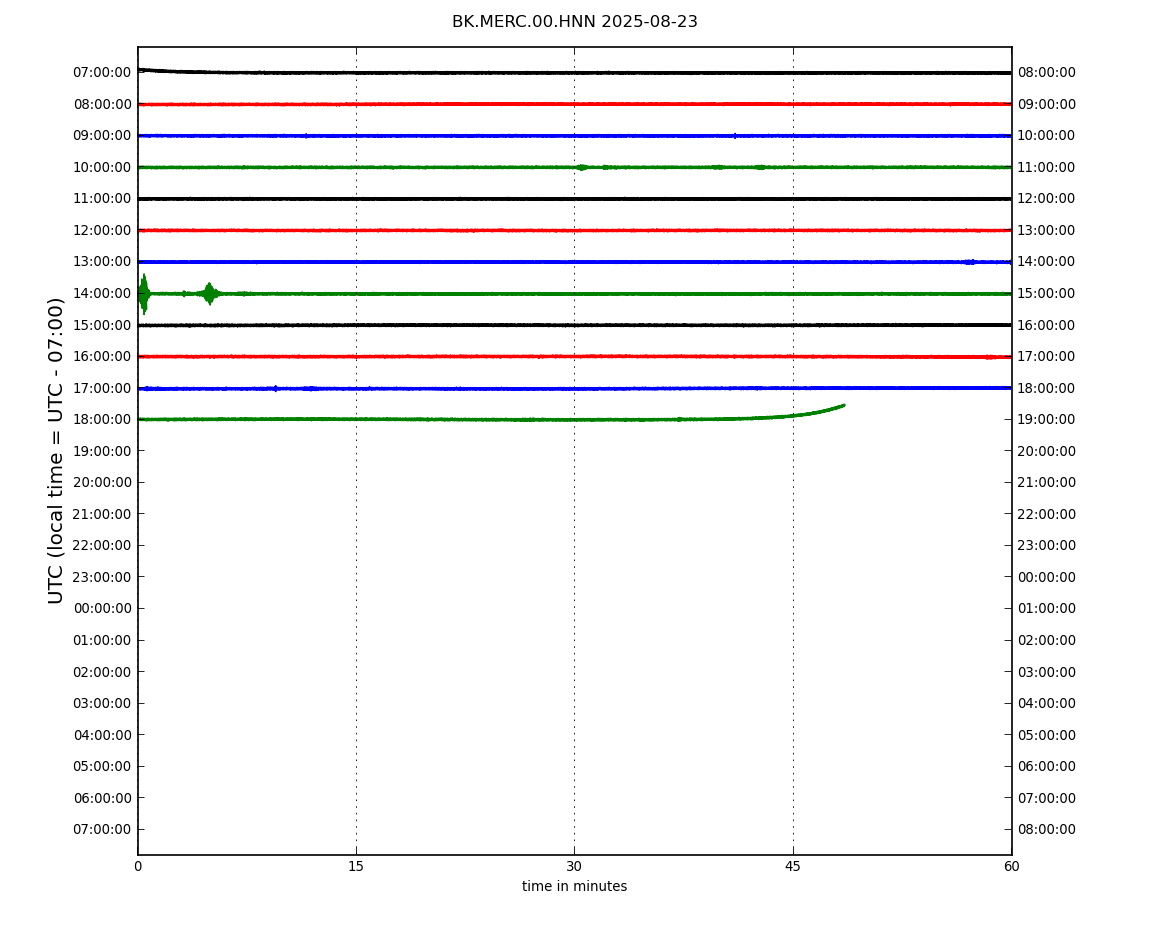This screenshot has height=950, width=1150.
Task: Click the right-axis label 19:00:00
Action: click(1046, 420)
